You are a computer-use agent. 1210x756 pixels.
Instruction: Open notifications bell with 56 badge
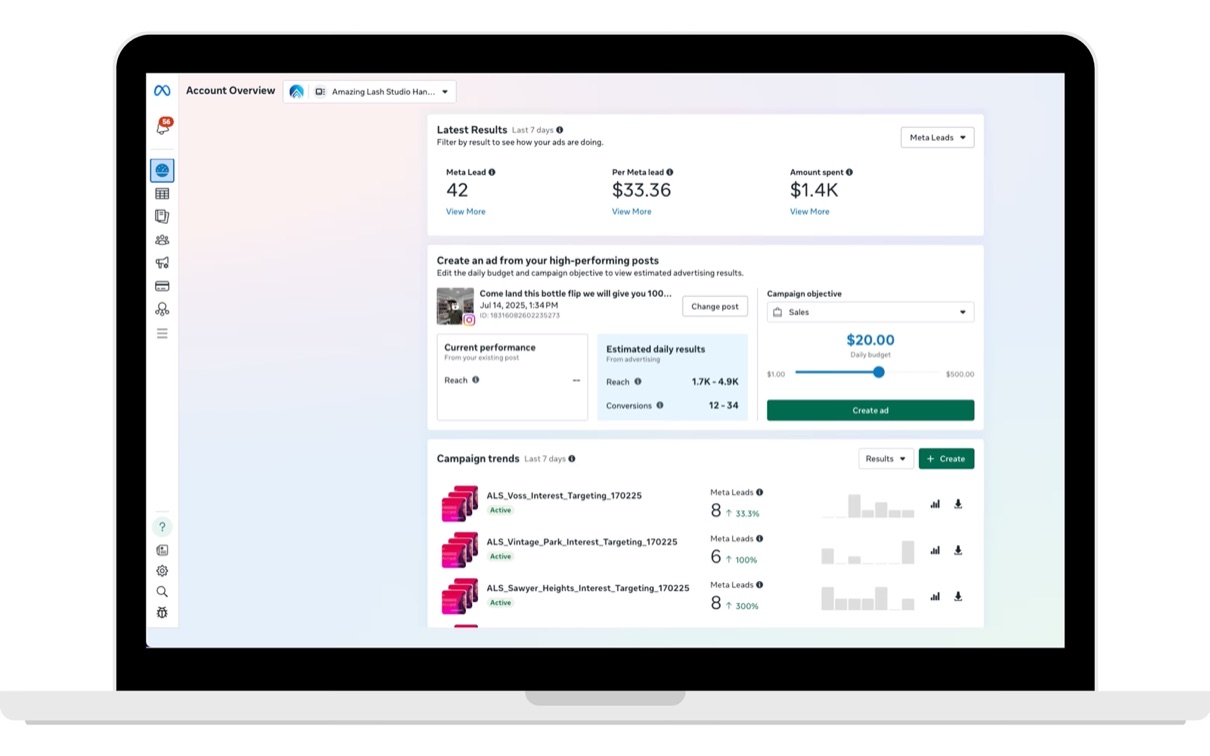point(162,127)
